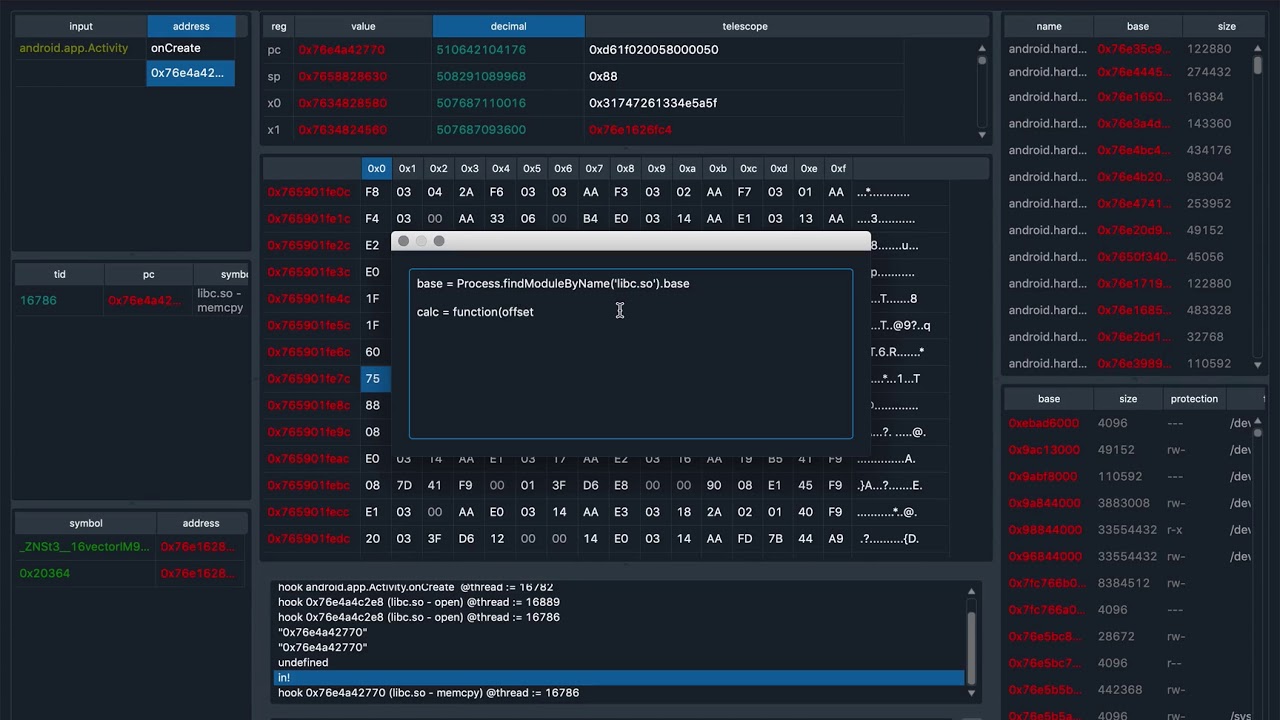
Task: Click the registers panel scroll-up arrow
Action: click(982, 48)
